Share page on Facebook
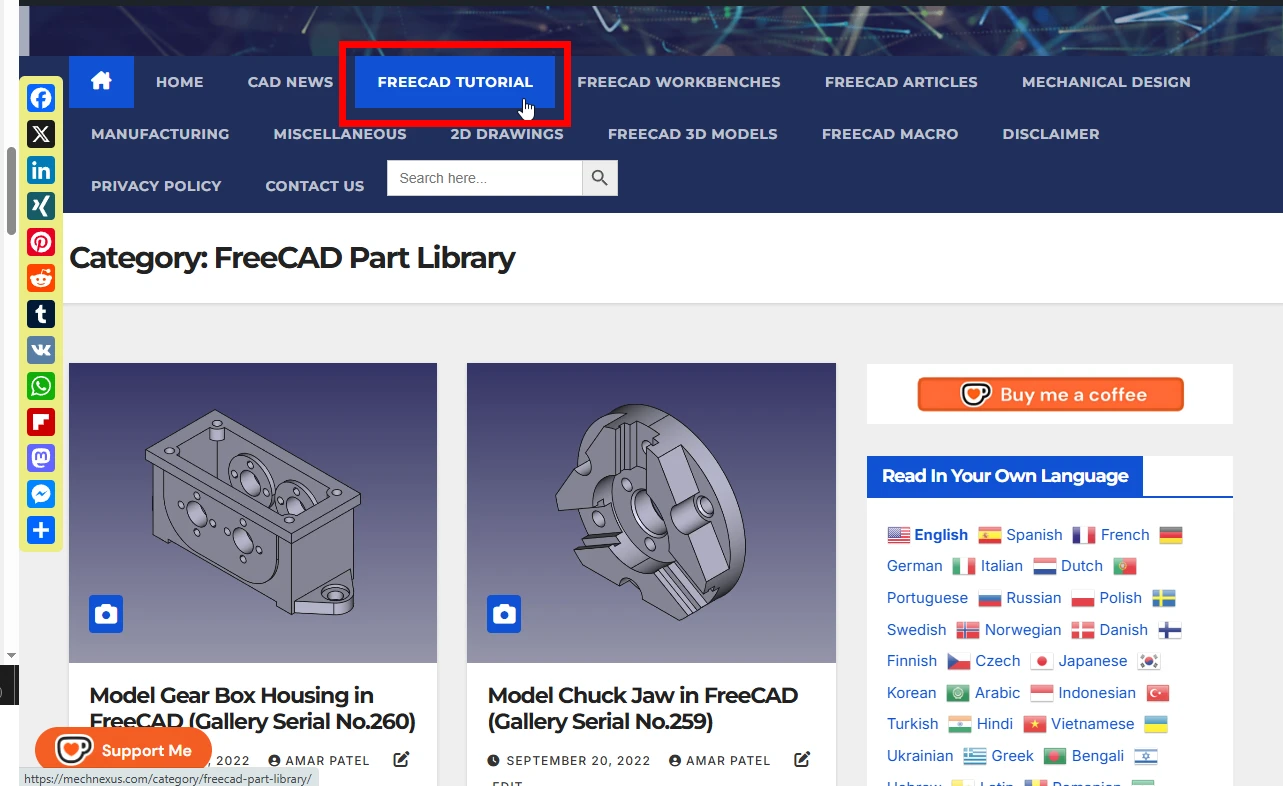The width and height of the screenshot is (1283, 786). (41, 98)
